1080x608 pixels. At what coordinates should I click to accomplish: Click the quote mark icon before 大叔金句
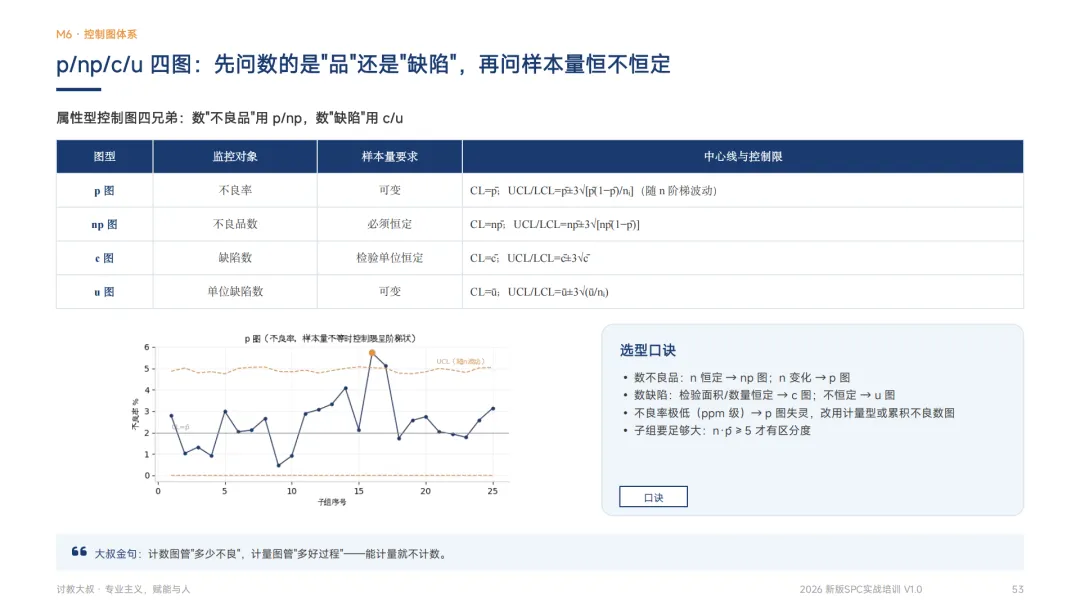coord(79,552)
